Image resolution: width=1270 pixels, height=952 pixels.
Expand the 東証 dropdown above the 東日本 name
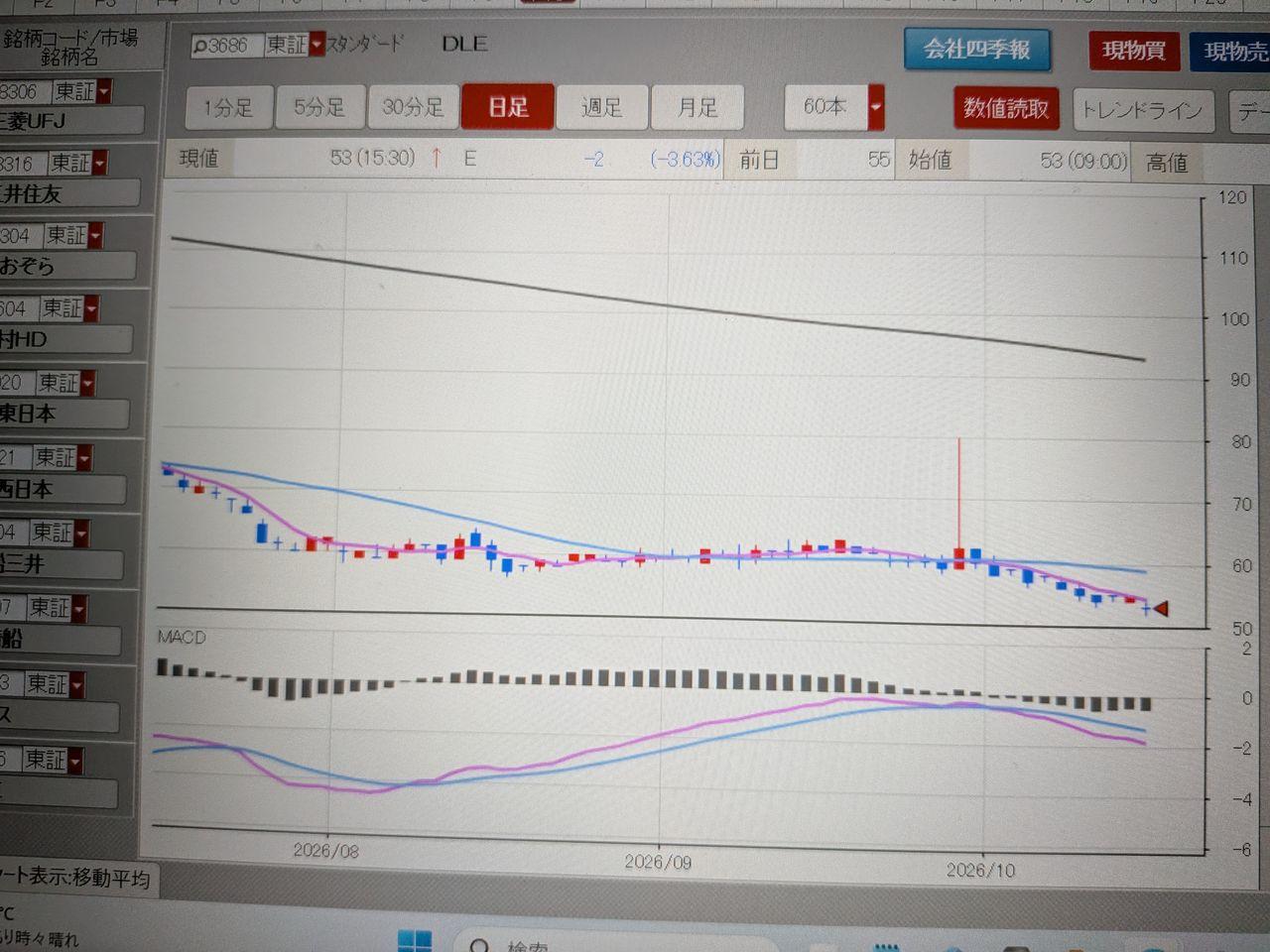87,383
